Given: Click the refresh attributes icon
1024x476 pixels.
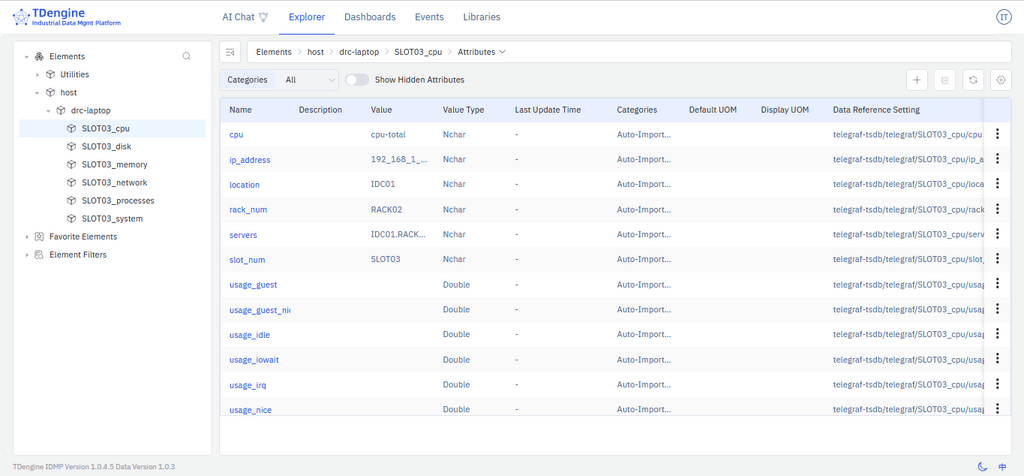Looking at the screenshot, I should (972, 80).
